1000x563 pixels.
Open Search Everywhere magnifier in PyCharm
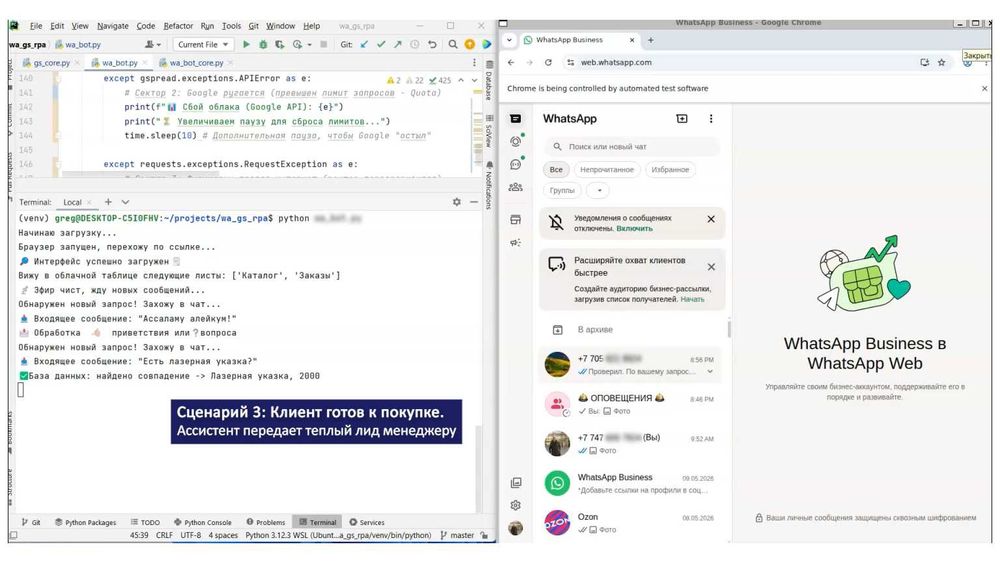453,45
